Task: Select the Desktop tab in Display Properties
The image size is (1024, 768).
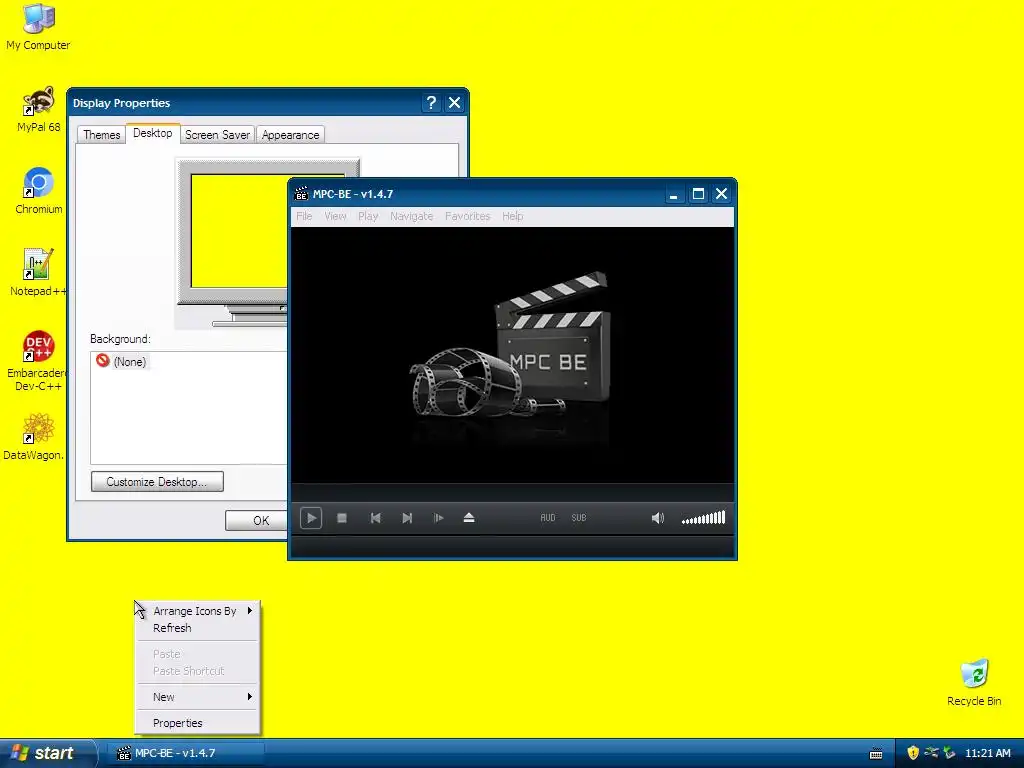Action: point(153,133)
